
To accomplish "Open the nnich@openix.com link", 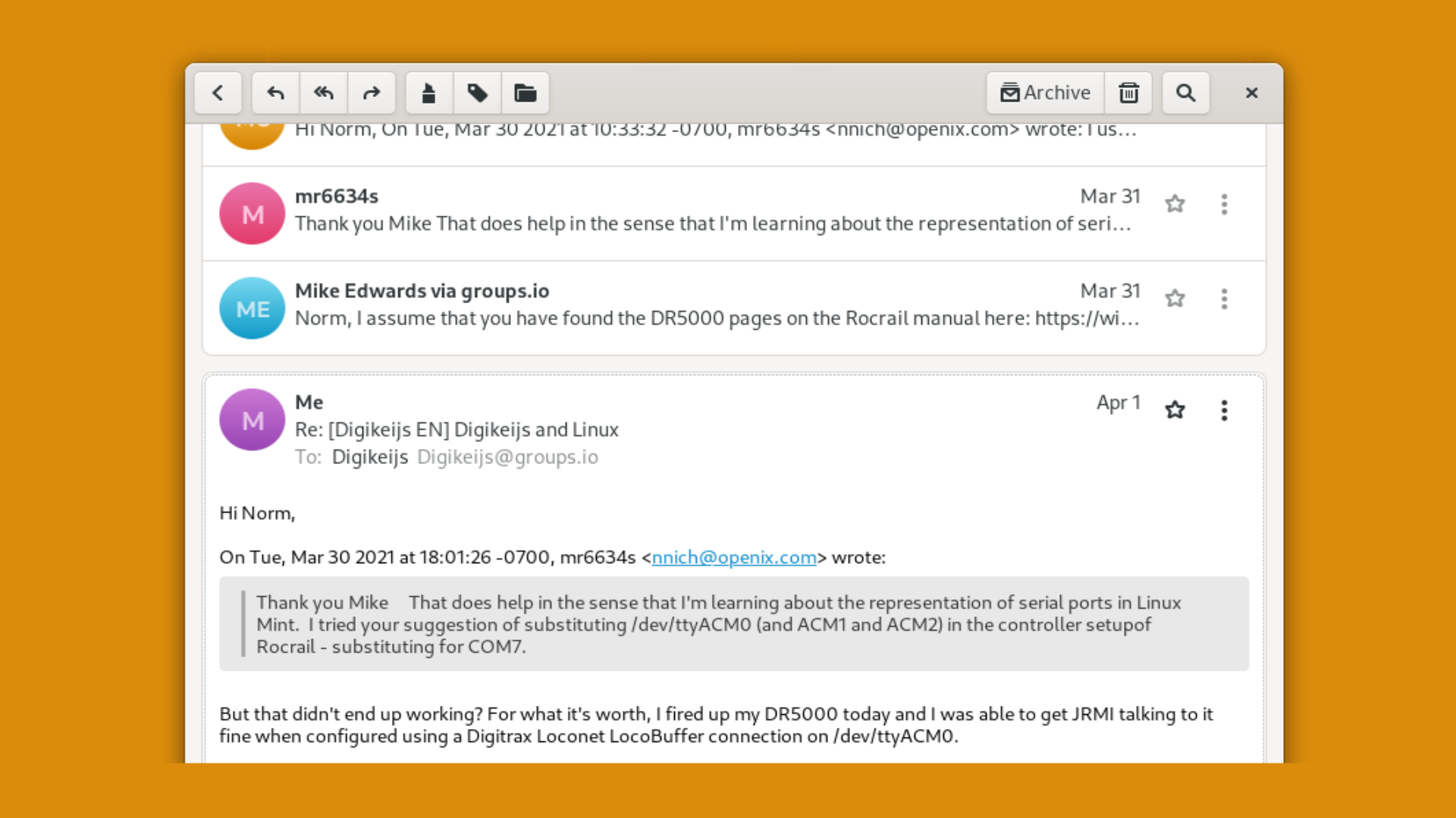I will [x=733, y=557].
